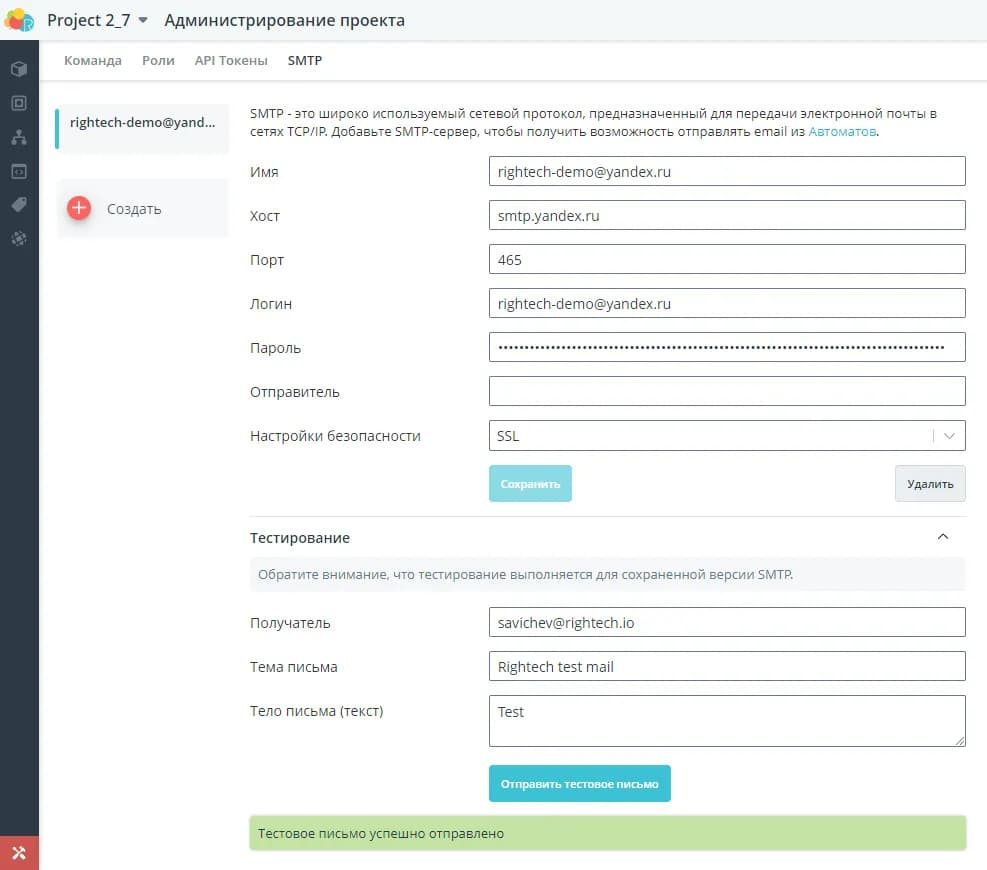
Task: Open the globe icon in sidebar
Action: tap(19, 239)
